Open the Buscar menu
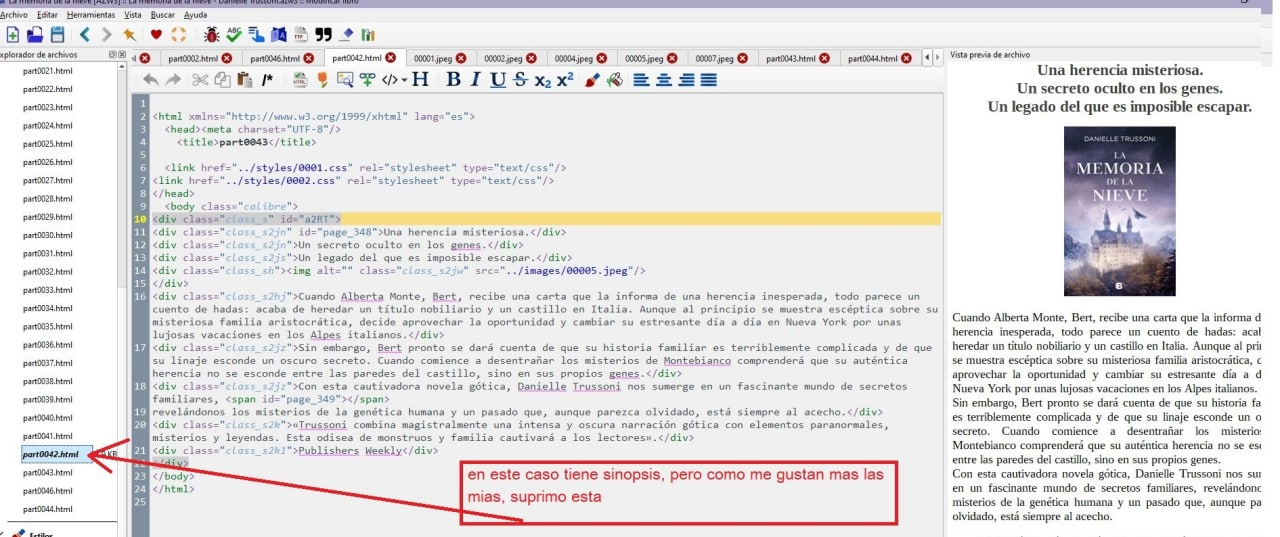This screenshot has width=1280, height=537. click(162, 15)
